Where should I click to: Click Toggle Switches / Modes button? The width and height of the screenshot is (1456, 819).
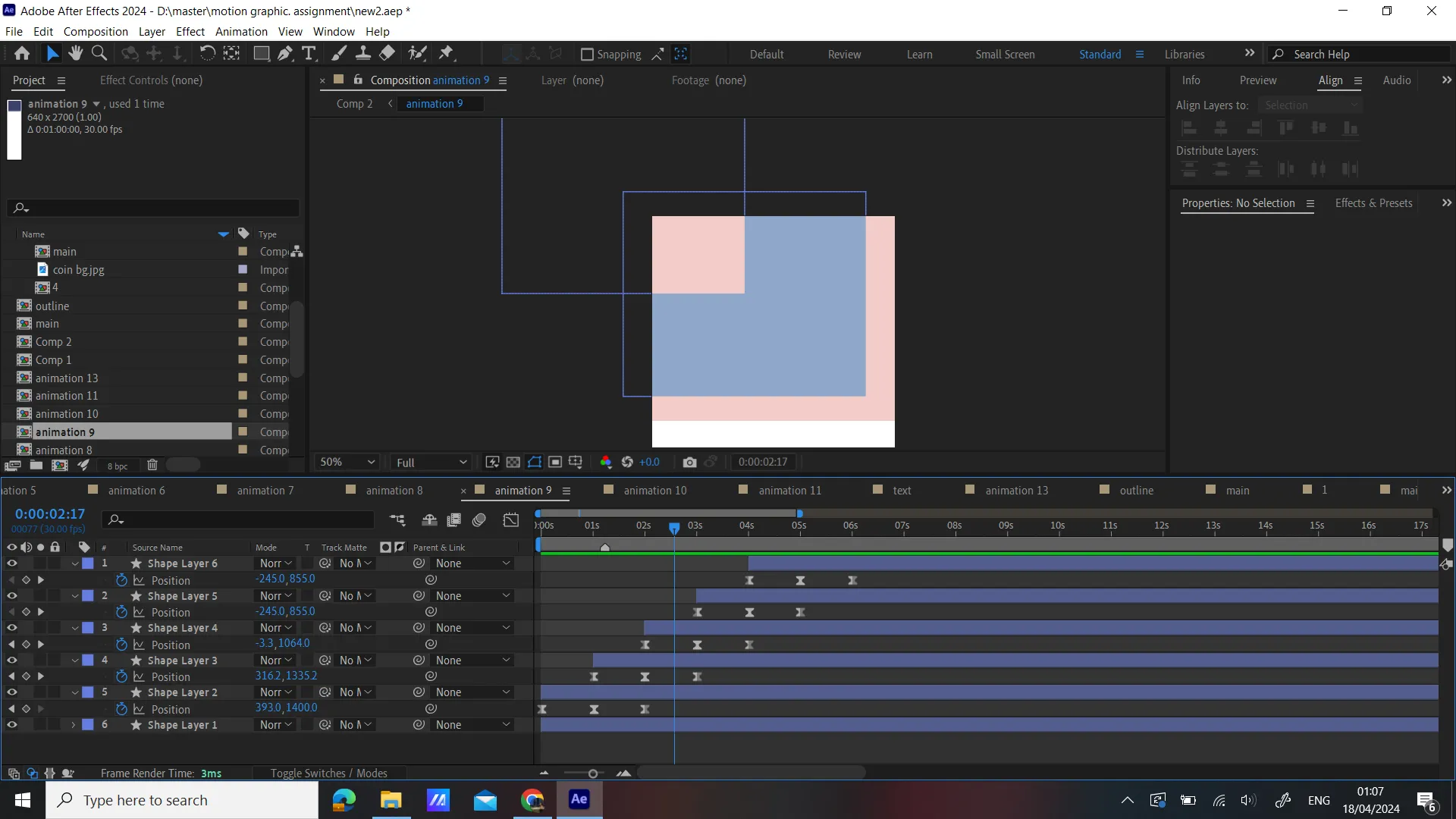click(328, 773)
